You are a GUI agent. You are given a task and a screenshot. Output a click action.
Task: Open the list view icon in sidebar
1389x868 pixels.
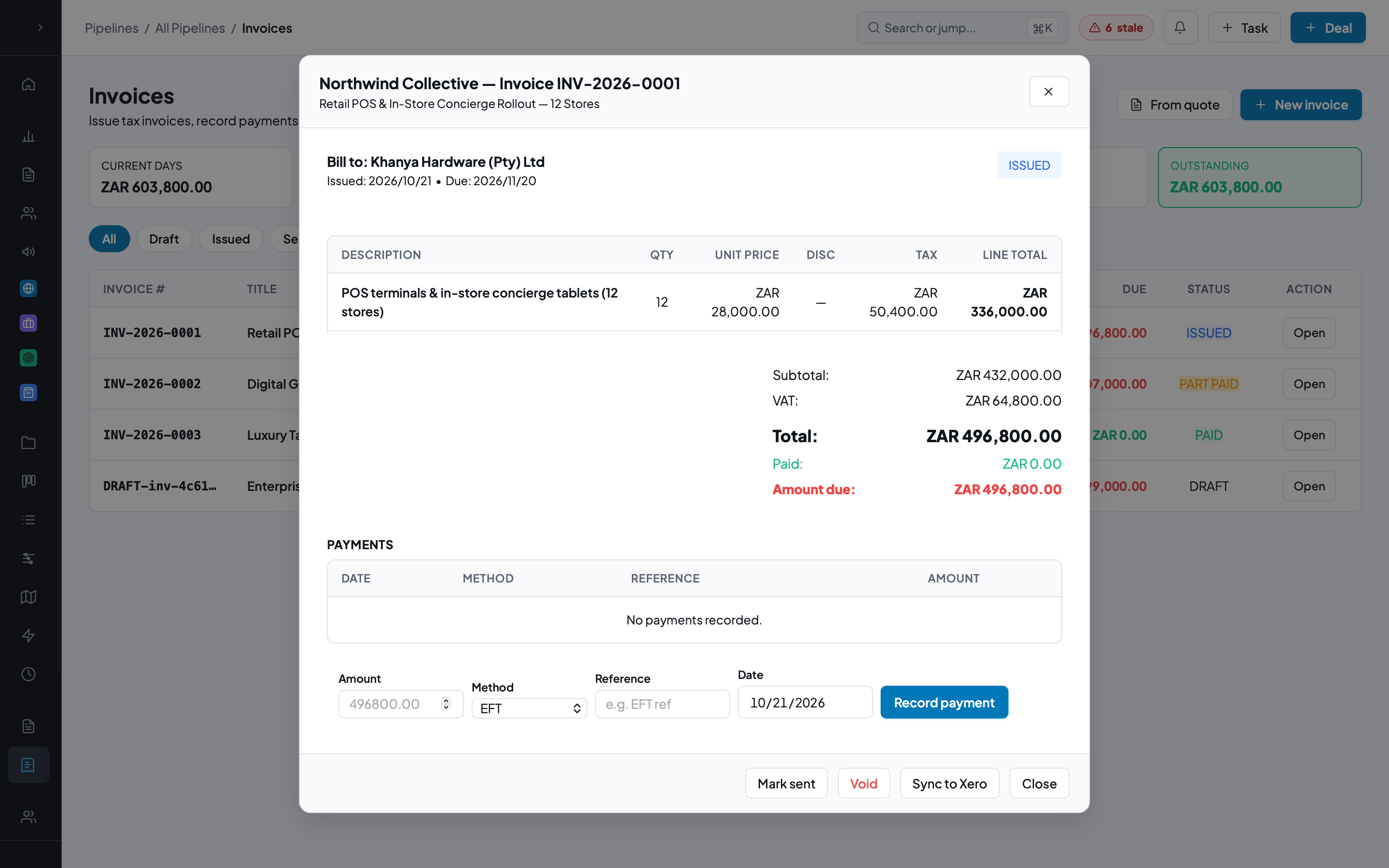[x=28, y=519]
